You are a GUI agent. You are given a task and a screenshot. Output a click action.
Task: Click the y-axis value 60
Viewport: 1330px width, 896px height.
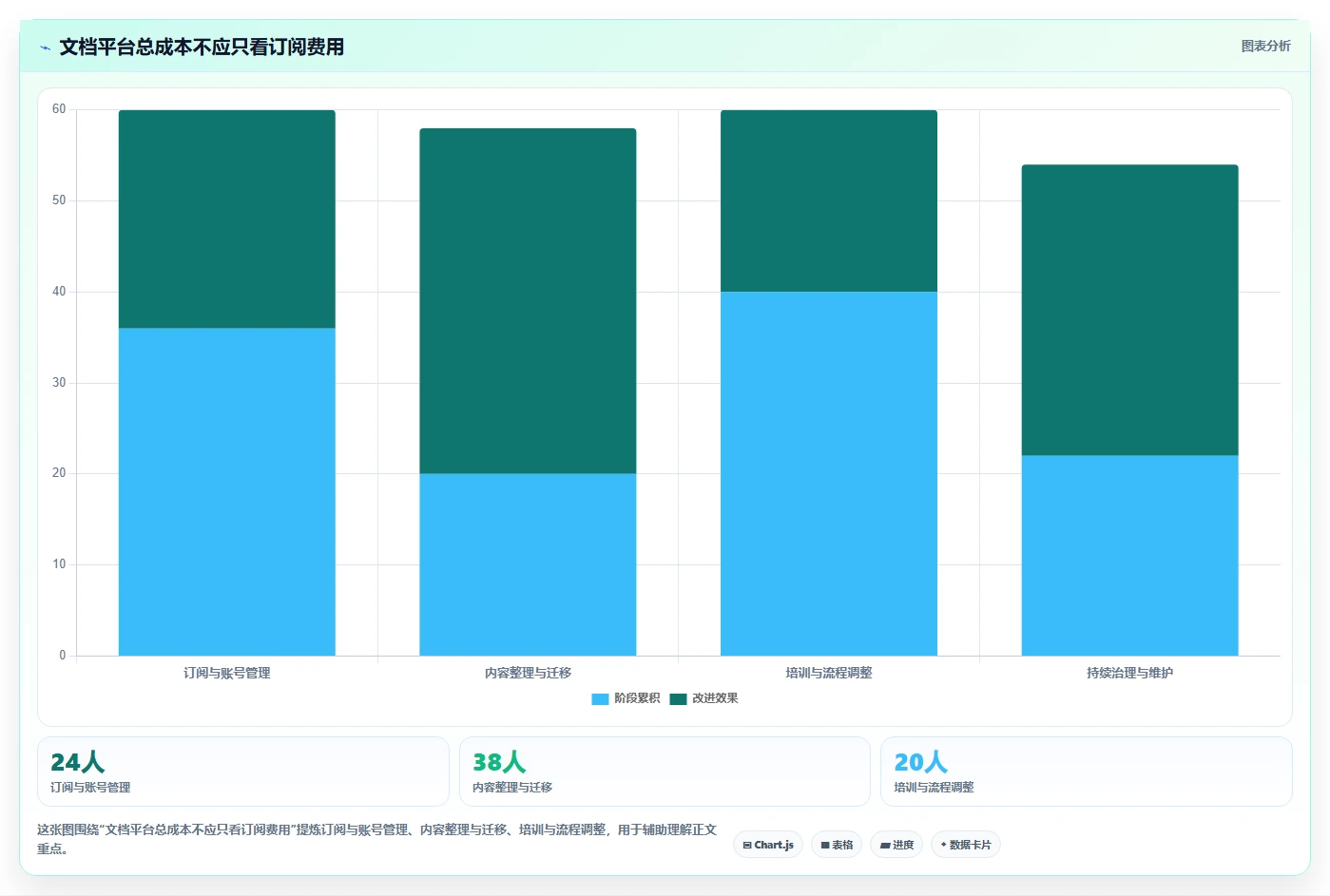[x=59, y=109]
